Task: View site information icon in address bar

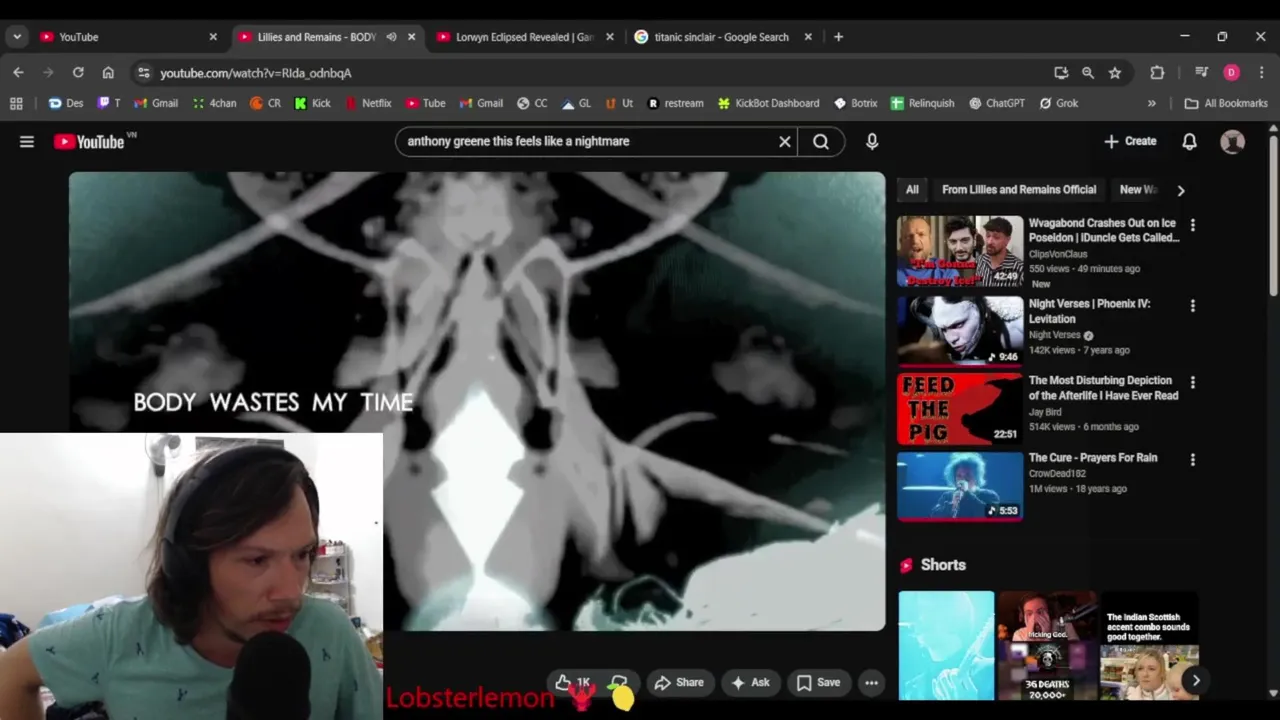Action: click(x=144, y=73)
